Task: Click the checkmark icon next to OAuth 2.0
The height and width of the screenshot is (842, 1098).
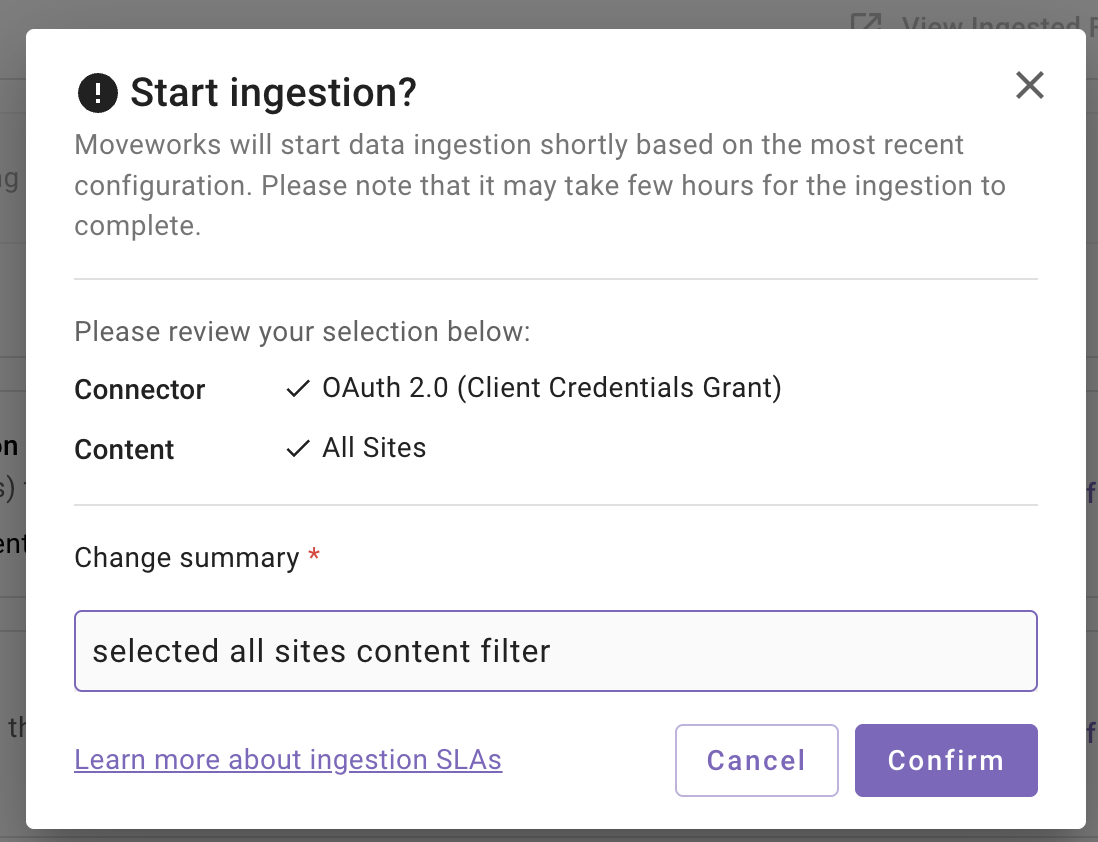Action: (x=298, y=389)
